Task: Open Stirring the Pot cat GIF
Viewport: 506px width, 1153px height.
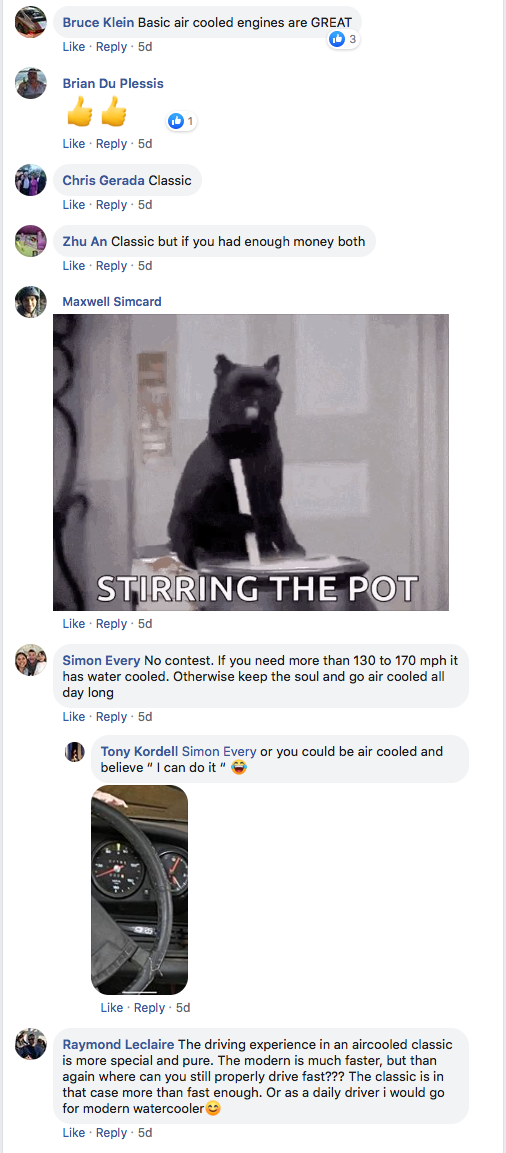Action: click(x=251, y=463)
